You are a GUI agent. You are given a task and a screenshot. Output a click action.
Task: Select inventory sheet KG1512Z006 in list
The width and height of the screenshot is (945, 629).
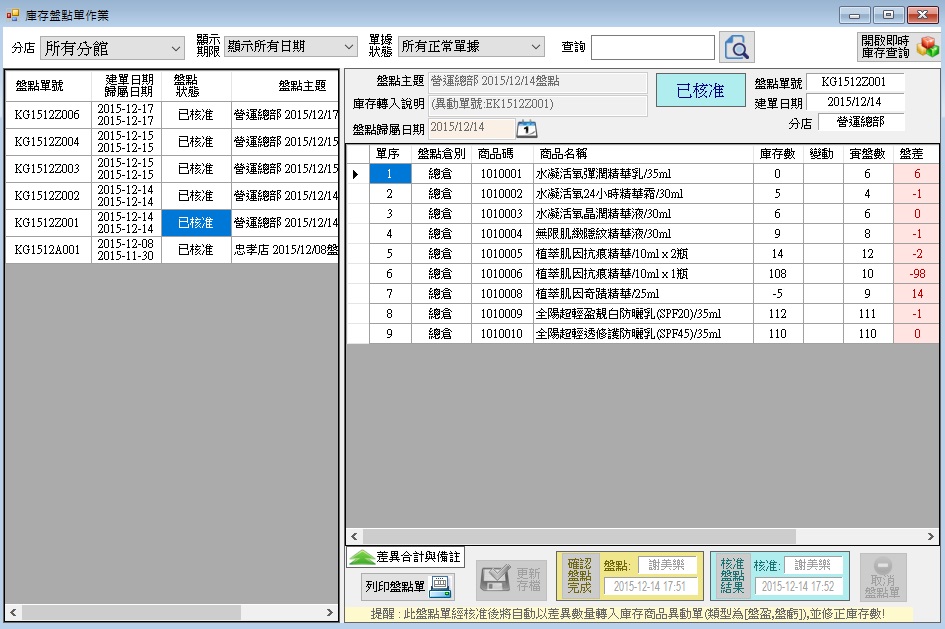click(47, 115)
